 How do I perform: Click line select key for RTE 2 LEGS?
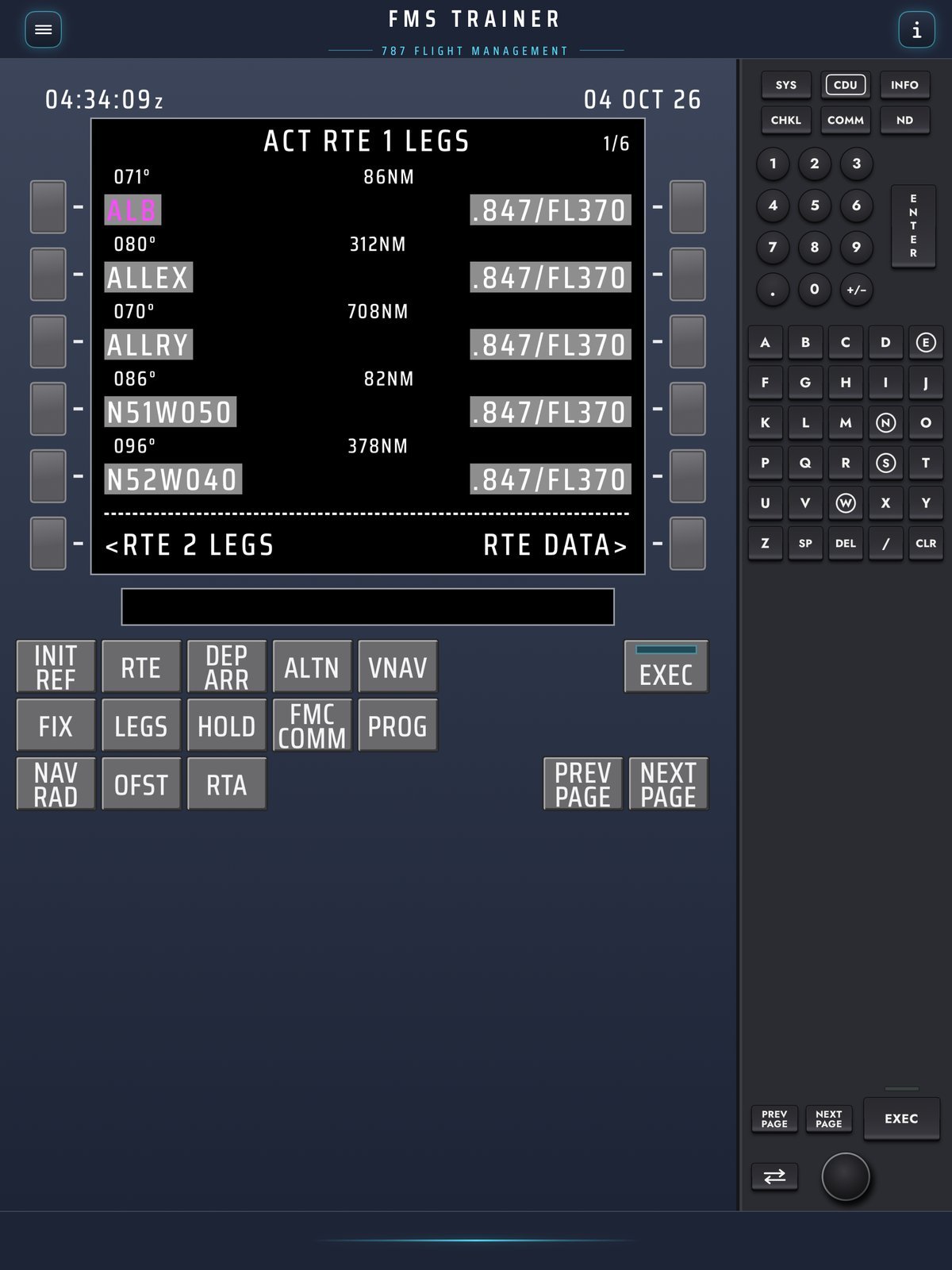pos(48,544)
